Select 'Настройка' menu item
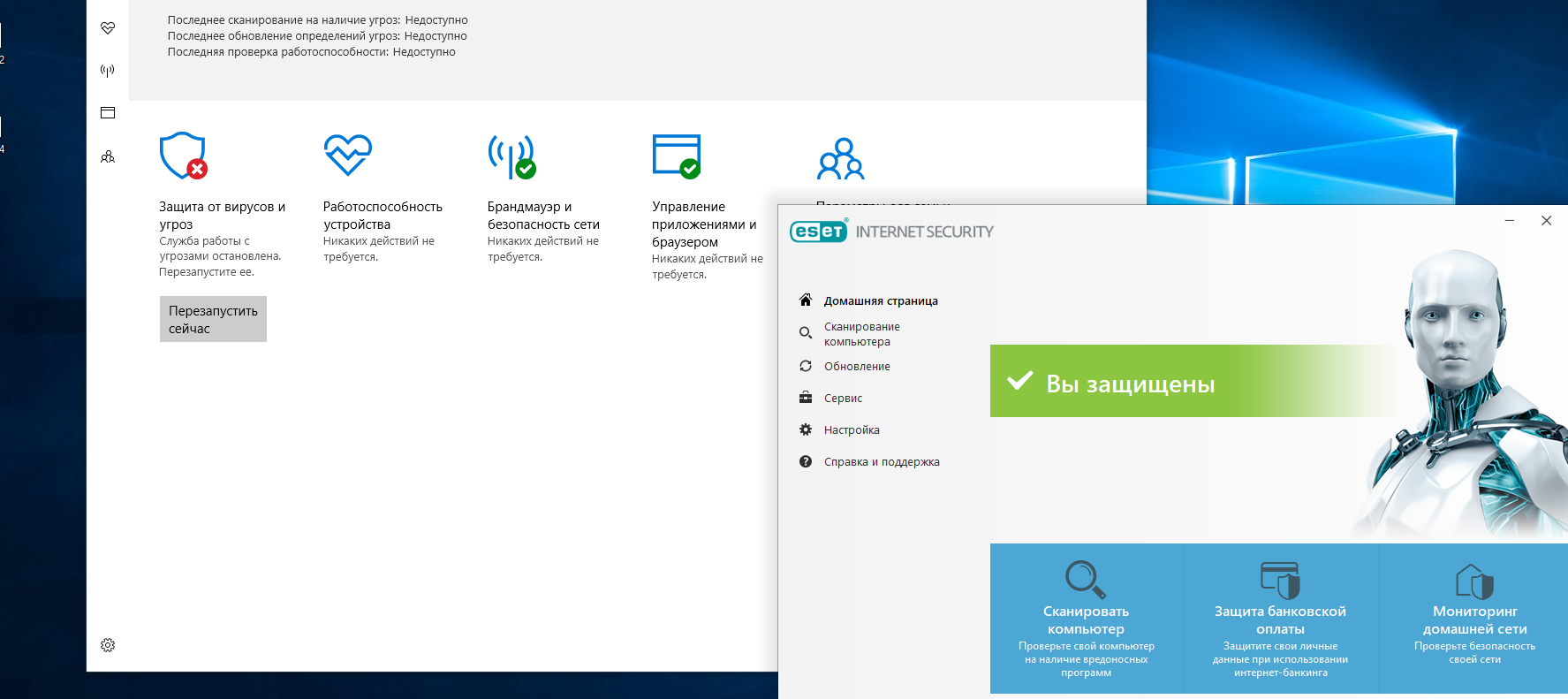Viewport: 1568px width, 699px height. 852,429
